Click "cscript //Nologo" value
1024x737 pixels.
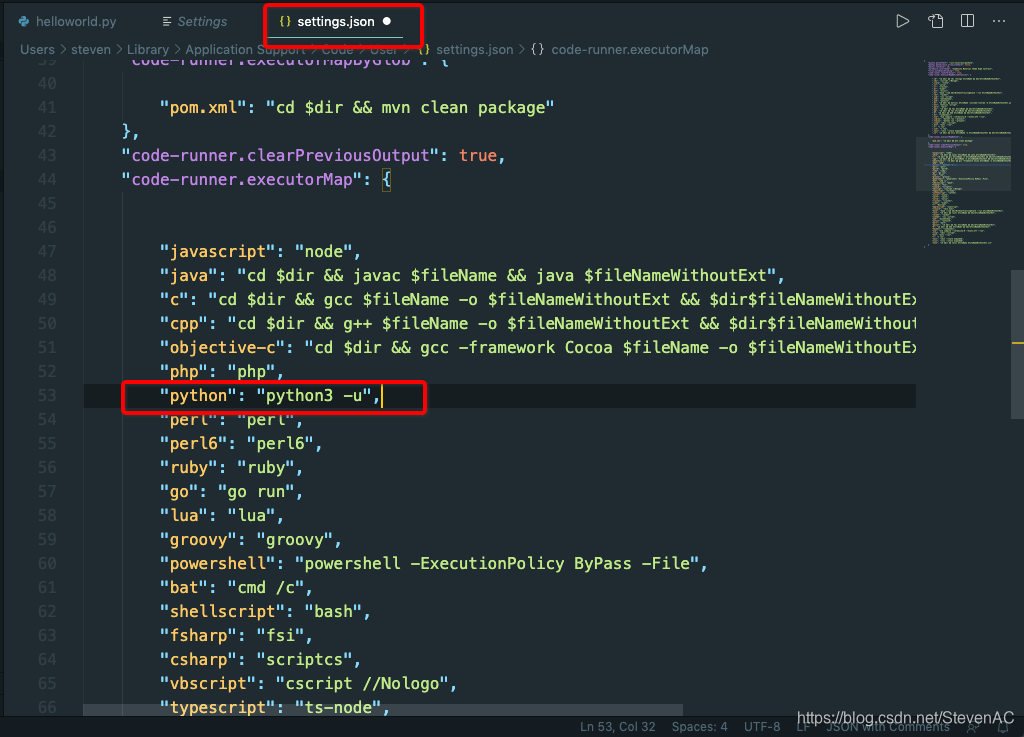pos(362,683)
